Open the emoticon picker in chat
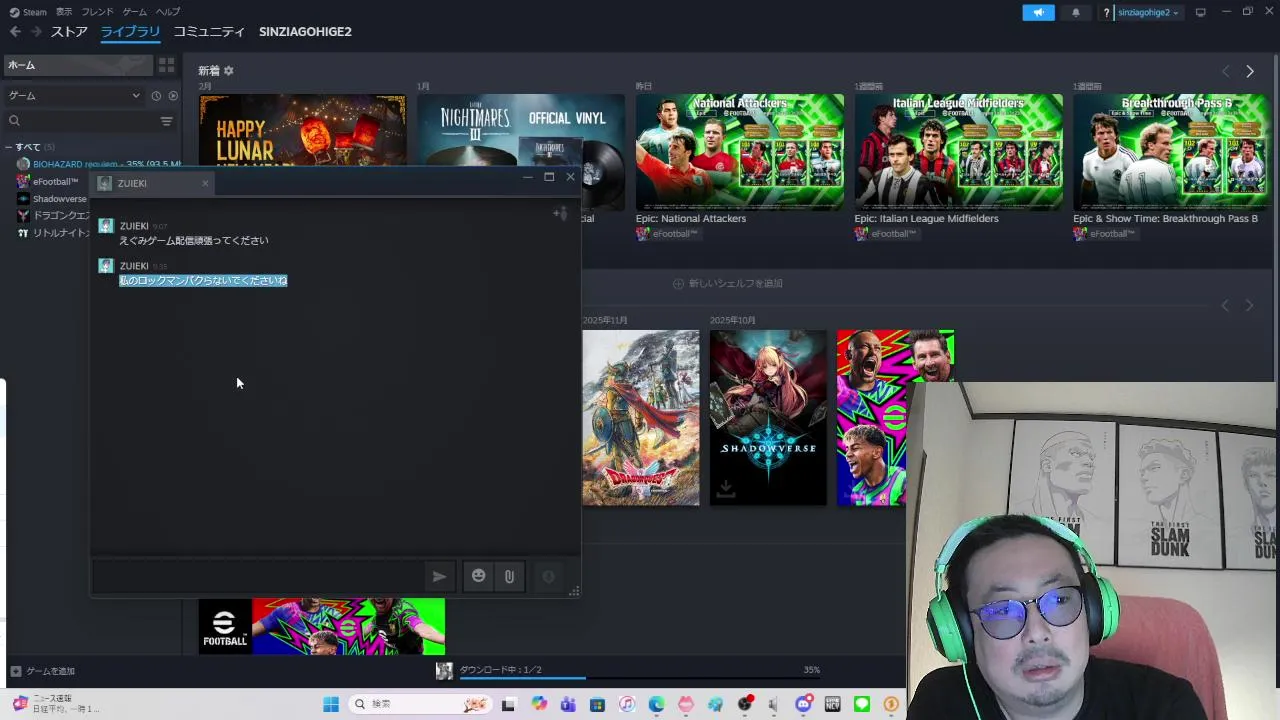 point(479,576)
